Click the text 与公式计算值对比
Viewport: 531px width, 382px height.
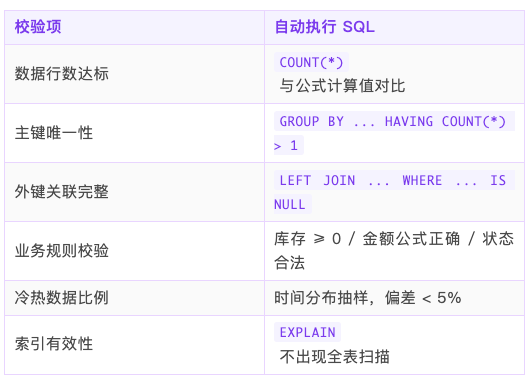342,85
